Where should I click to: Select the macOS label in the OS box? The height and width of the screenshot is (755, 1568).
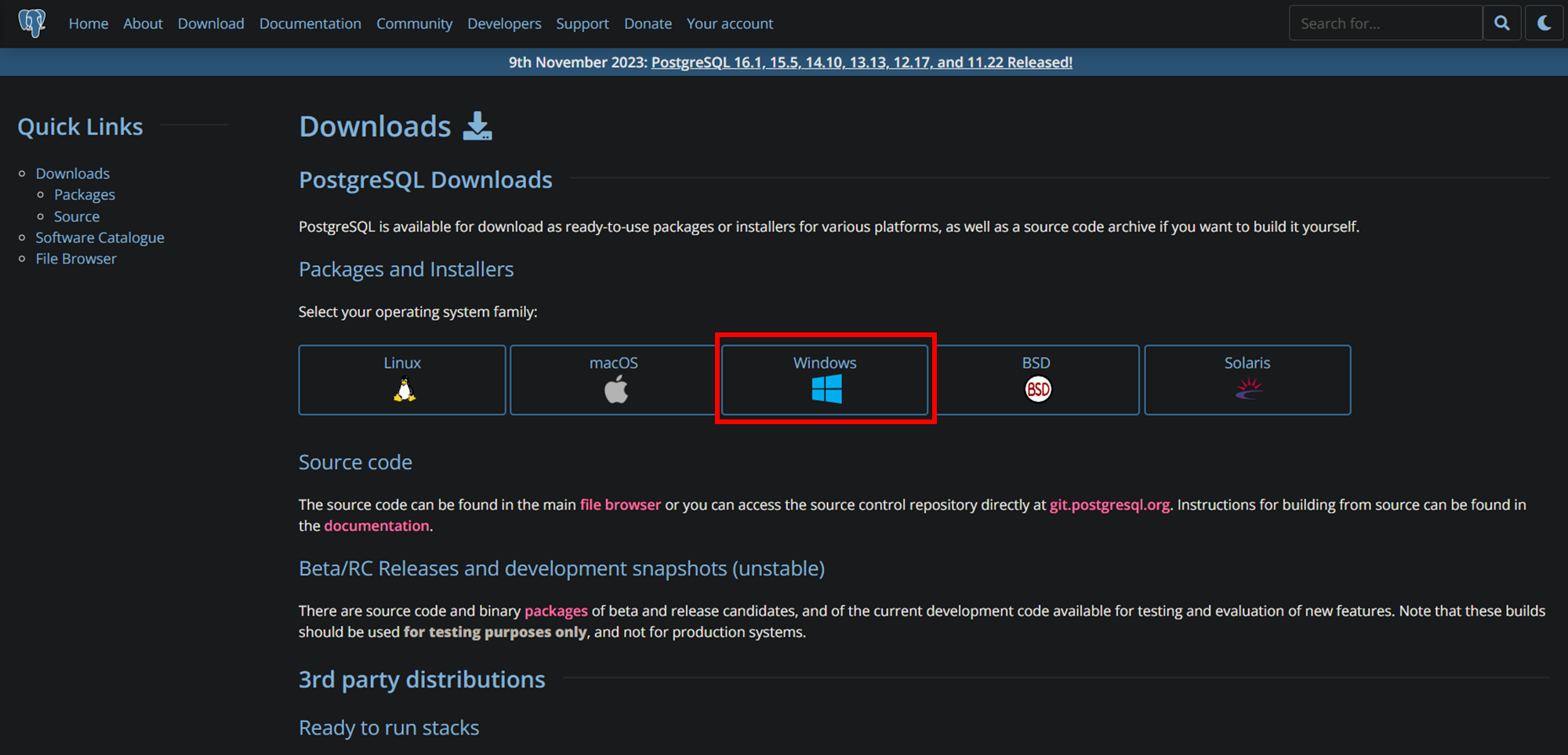(614, 363)
